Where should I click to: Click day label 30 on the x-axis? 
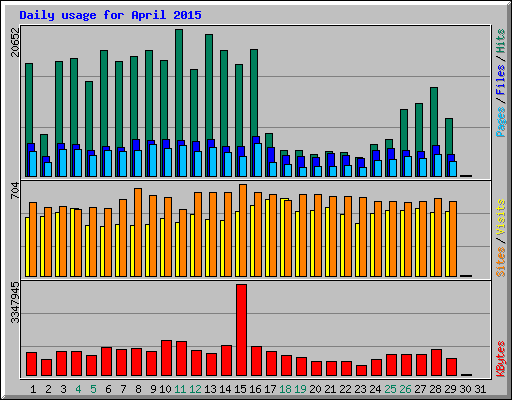coord(466,389)
